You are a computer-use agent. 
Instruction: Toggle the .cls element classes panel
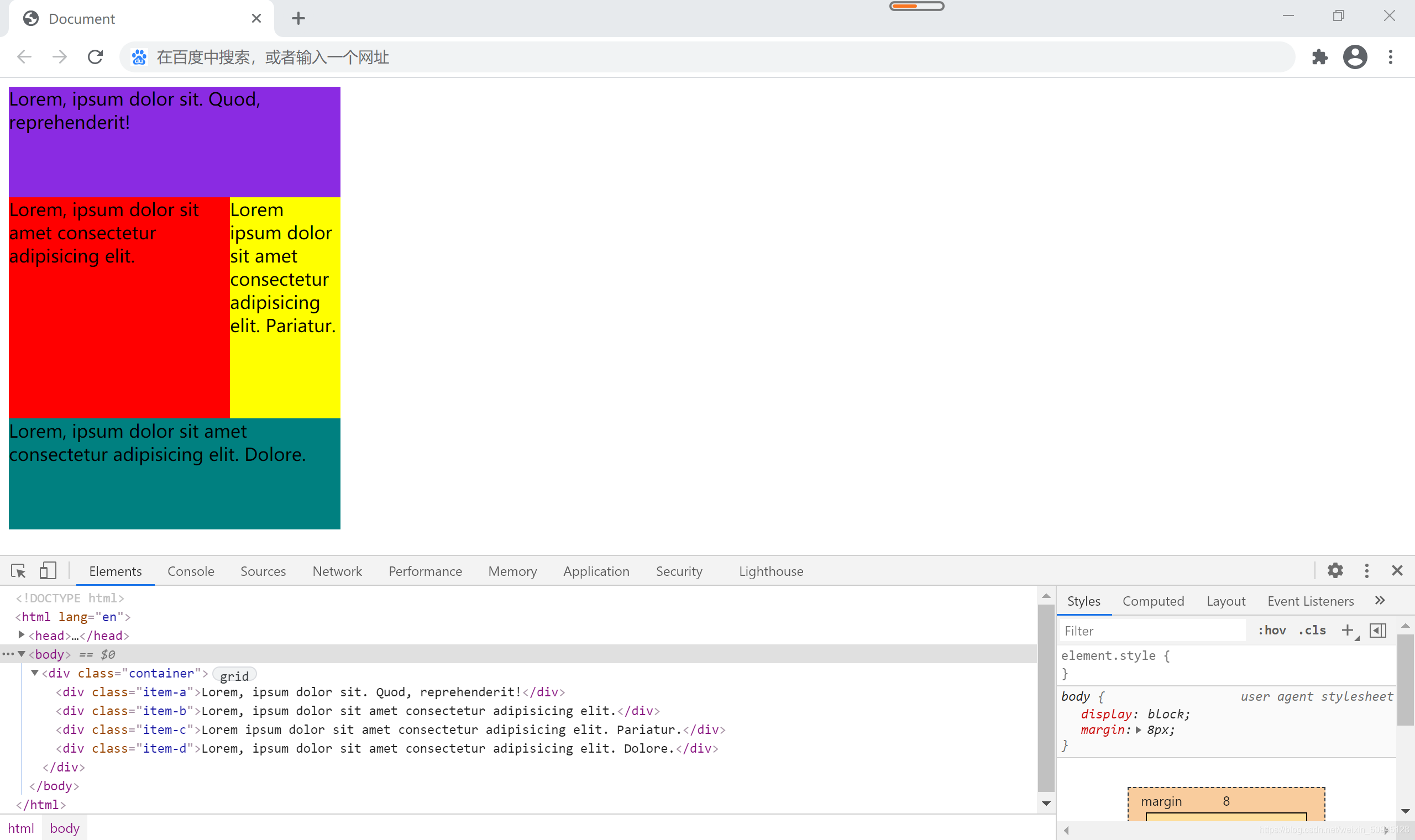coord(1312,630)
